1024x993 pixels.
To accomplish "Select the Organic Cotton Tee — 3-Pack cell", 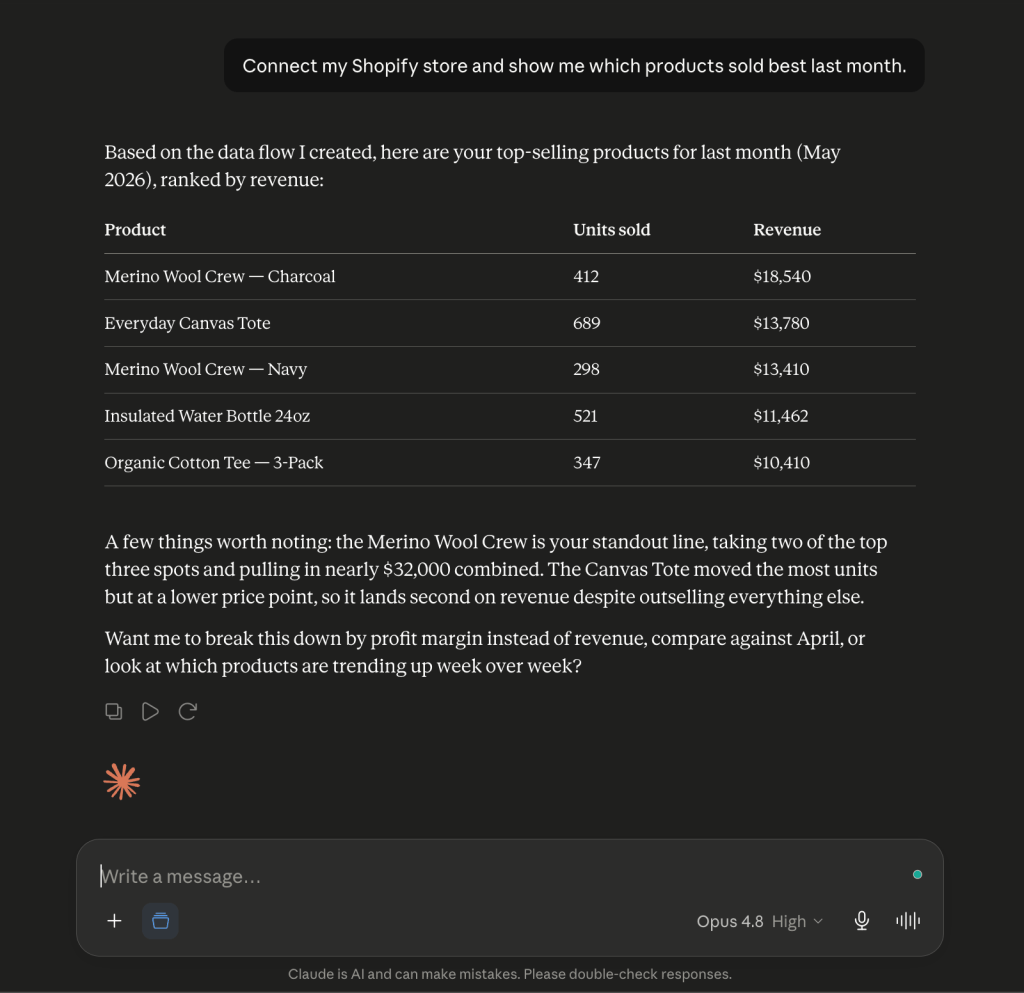I will click(214, 462).
